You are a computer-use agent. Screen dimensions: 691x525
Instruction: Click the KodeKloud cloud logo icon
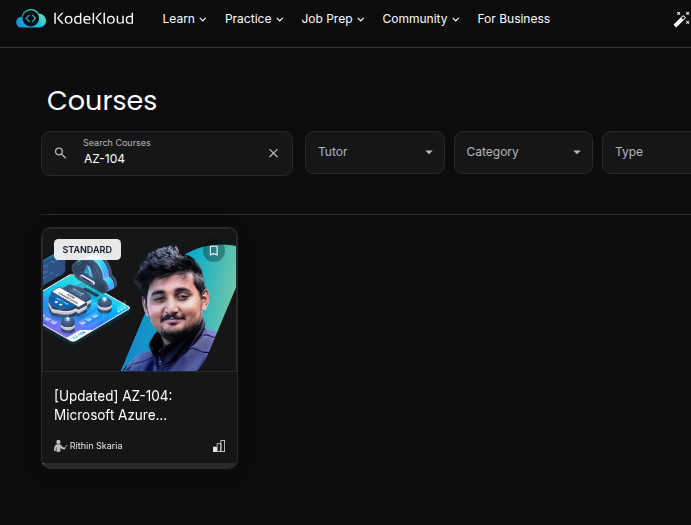[x=31, y=19]
